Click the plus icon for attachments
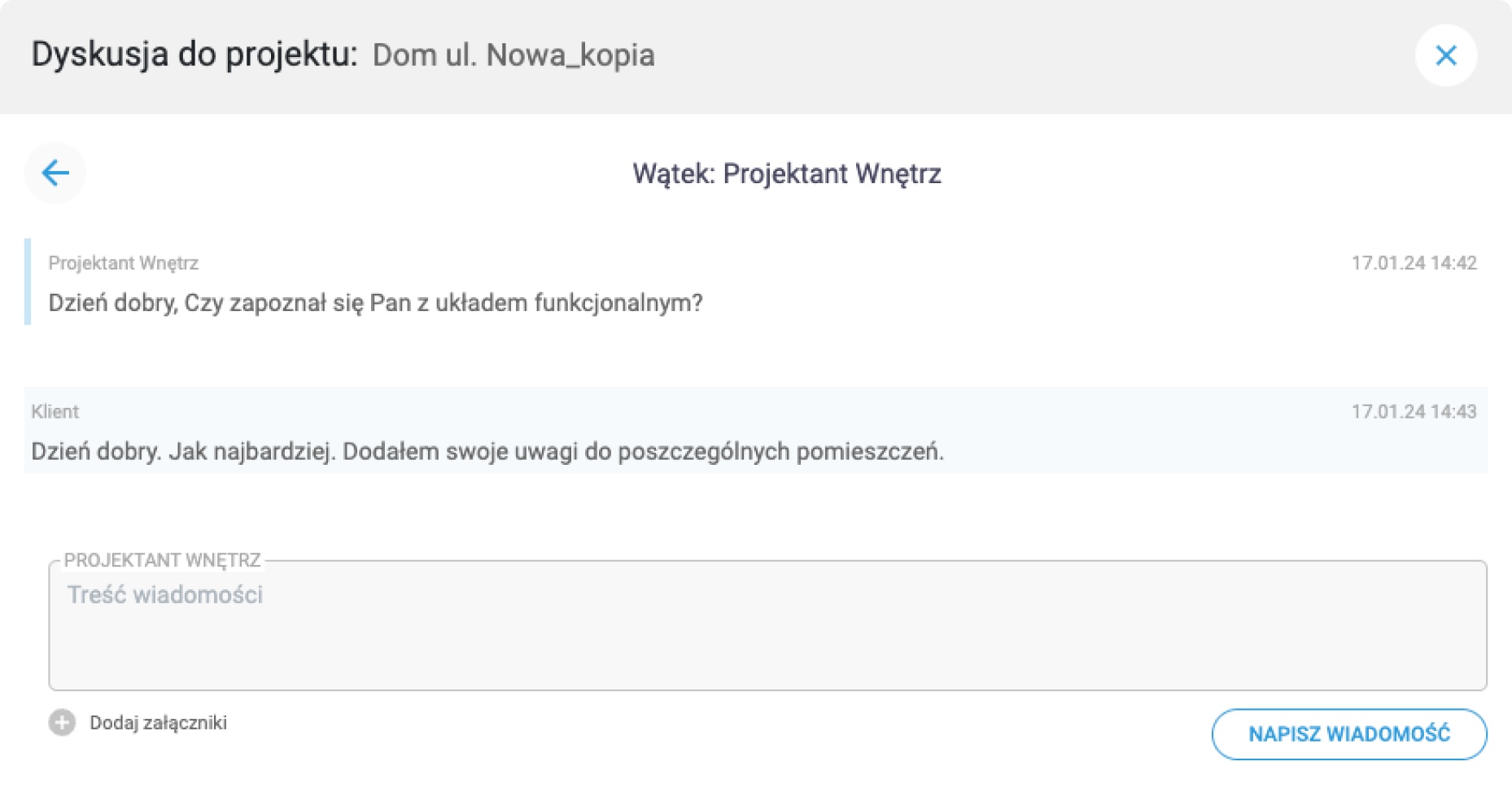 pos(62,722)
